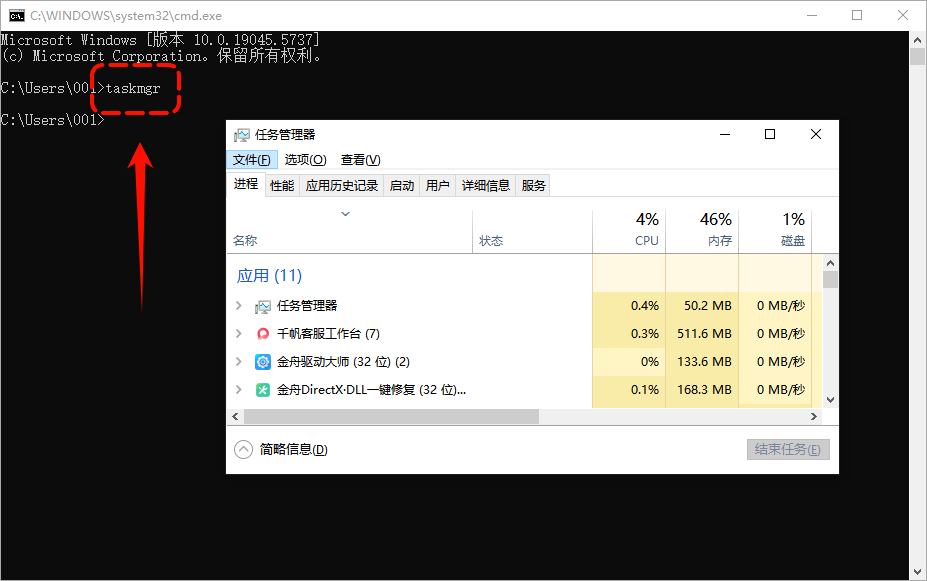Click the 千帆客服工作台 app icon
This screenshot has width=927, height=581.
point(262,334)
